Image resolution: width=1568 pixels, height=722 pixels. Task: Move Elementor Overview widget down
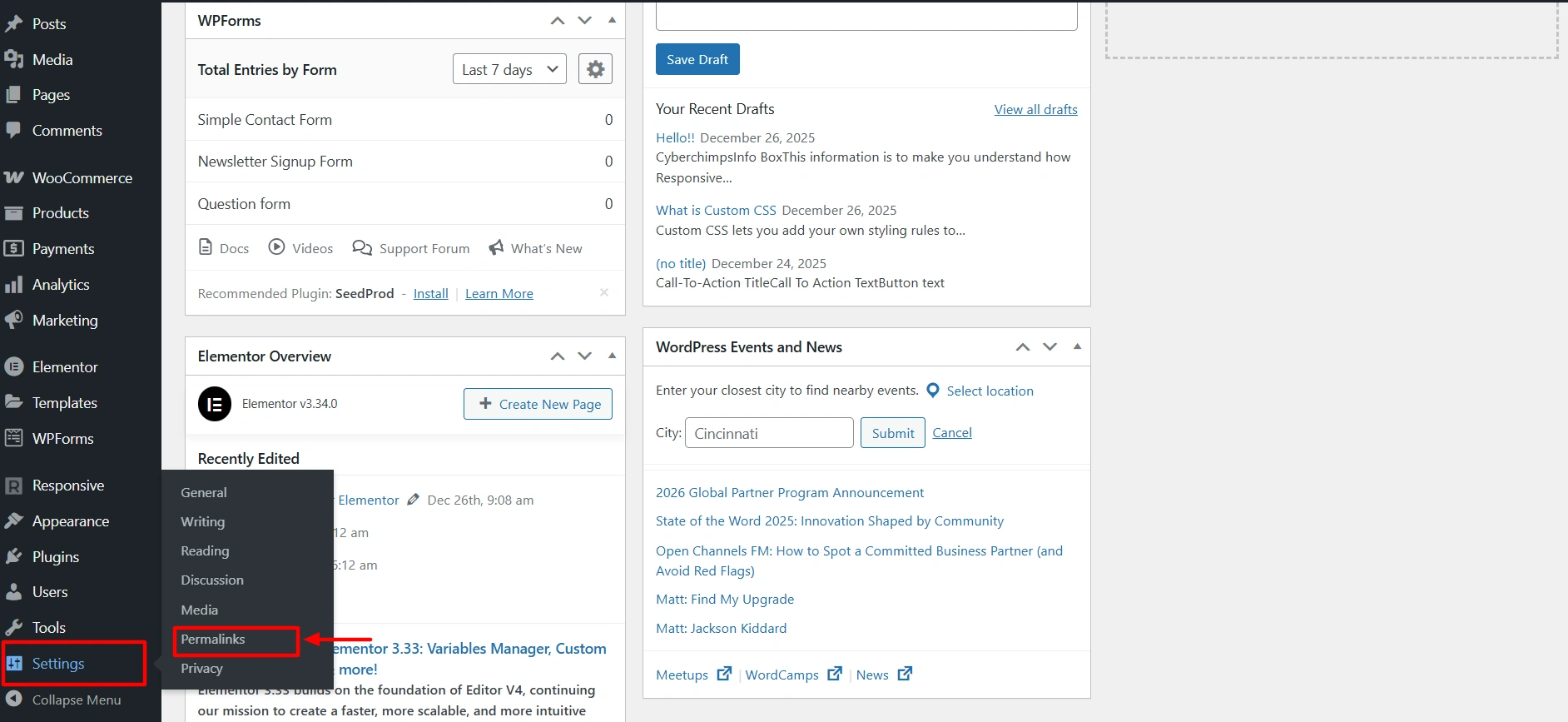[585, 356]
